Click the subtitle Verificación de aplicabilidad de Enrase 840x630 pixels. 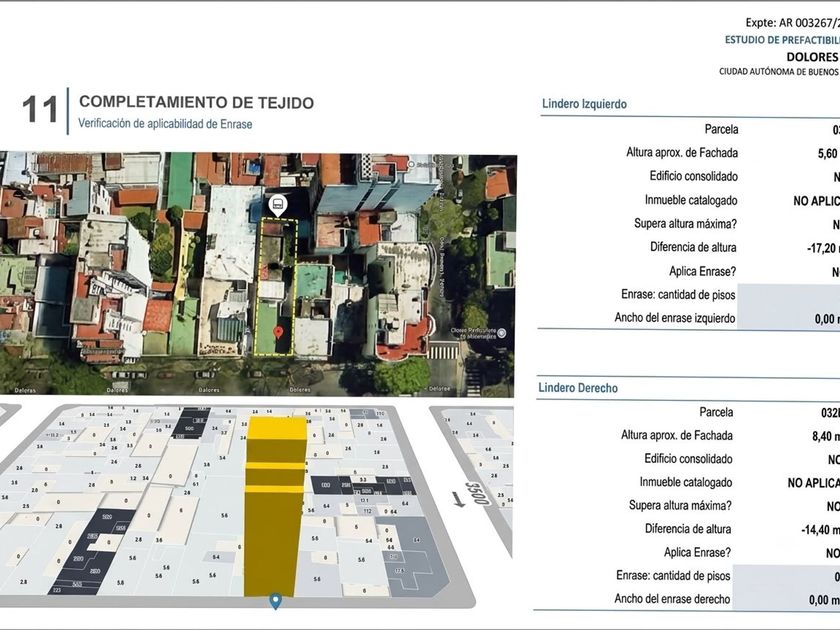165,124
